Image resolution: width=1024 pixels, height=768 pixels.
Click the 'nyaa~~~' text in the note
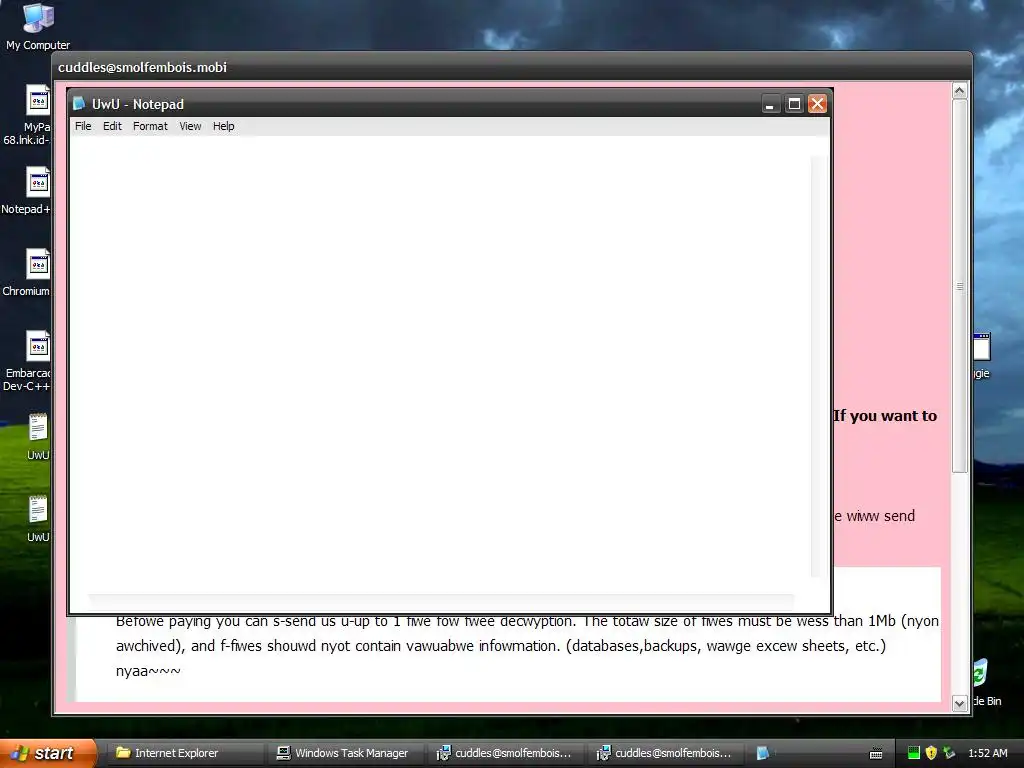pos(148,671)
